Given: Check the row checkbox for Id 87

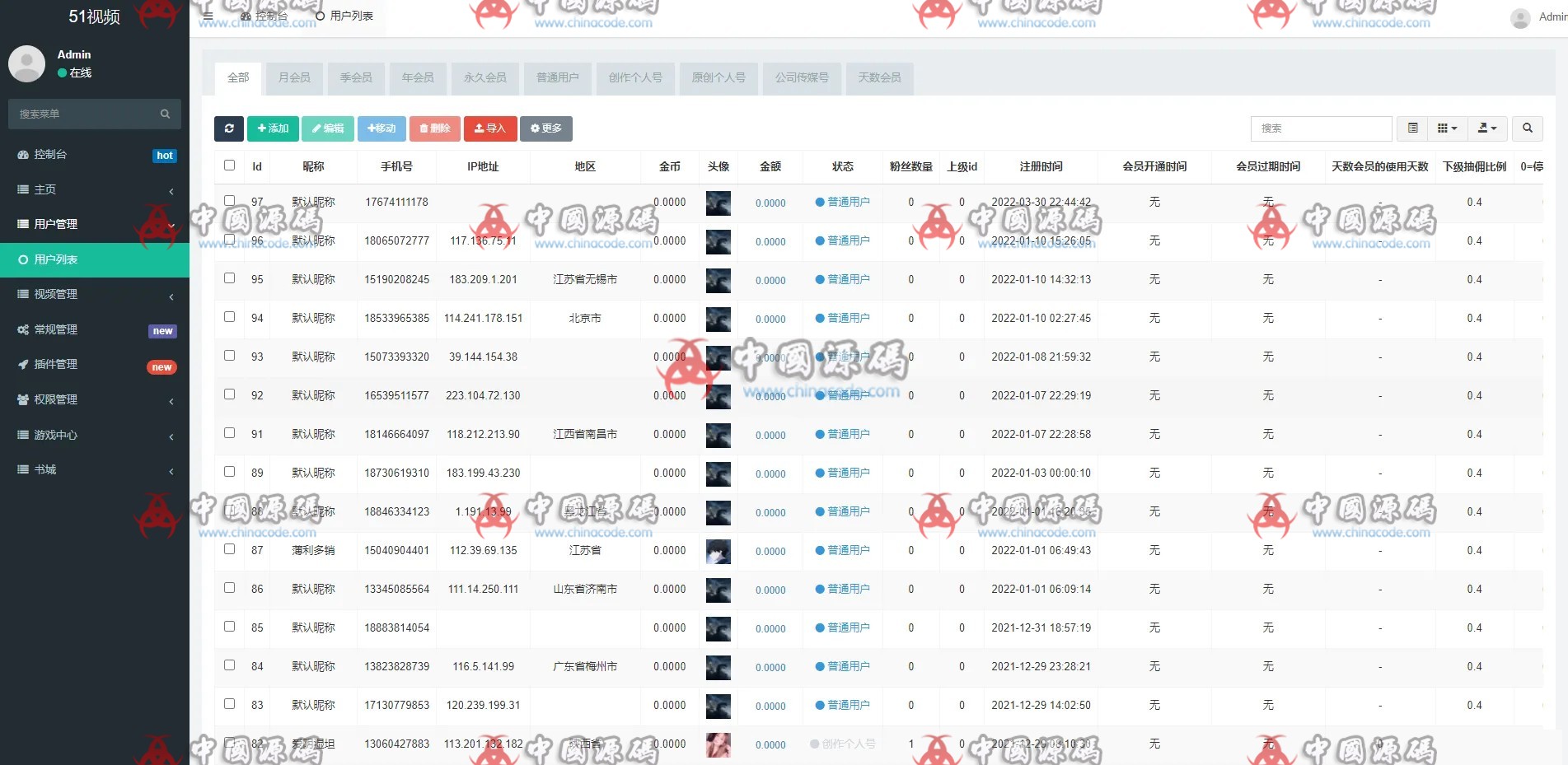Looking at the screenshot, I should (230, 549).
